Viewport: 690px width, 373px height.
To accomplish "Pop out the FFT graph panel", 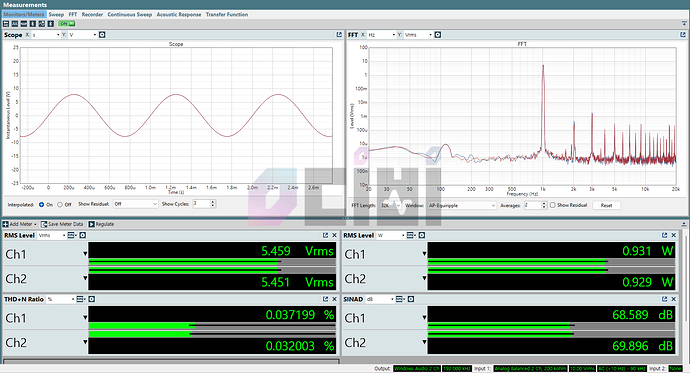I will pyautogui.click(x=683, y=35).
